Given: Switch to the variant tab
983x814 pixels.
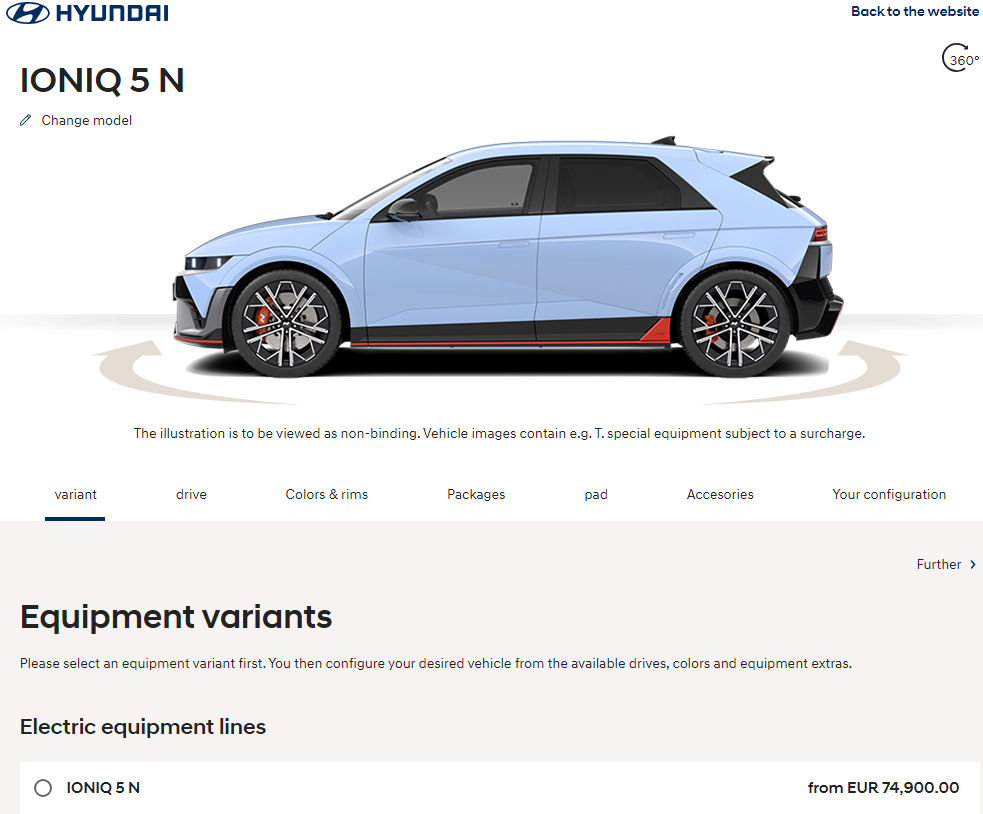Looking at the screenshot, I should (x=75, y=494).
